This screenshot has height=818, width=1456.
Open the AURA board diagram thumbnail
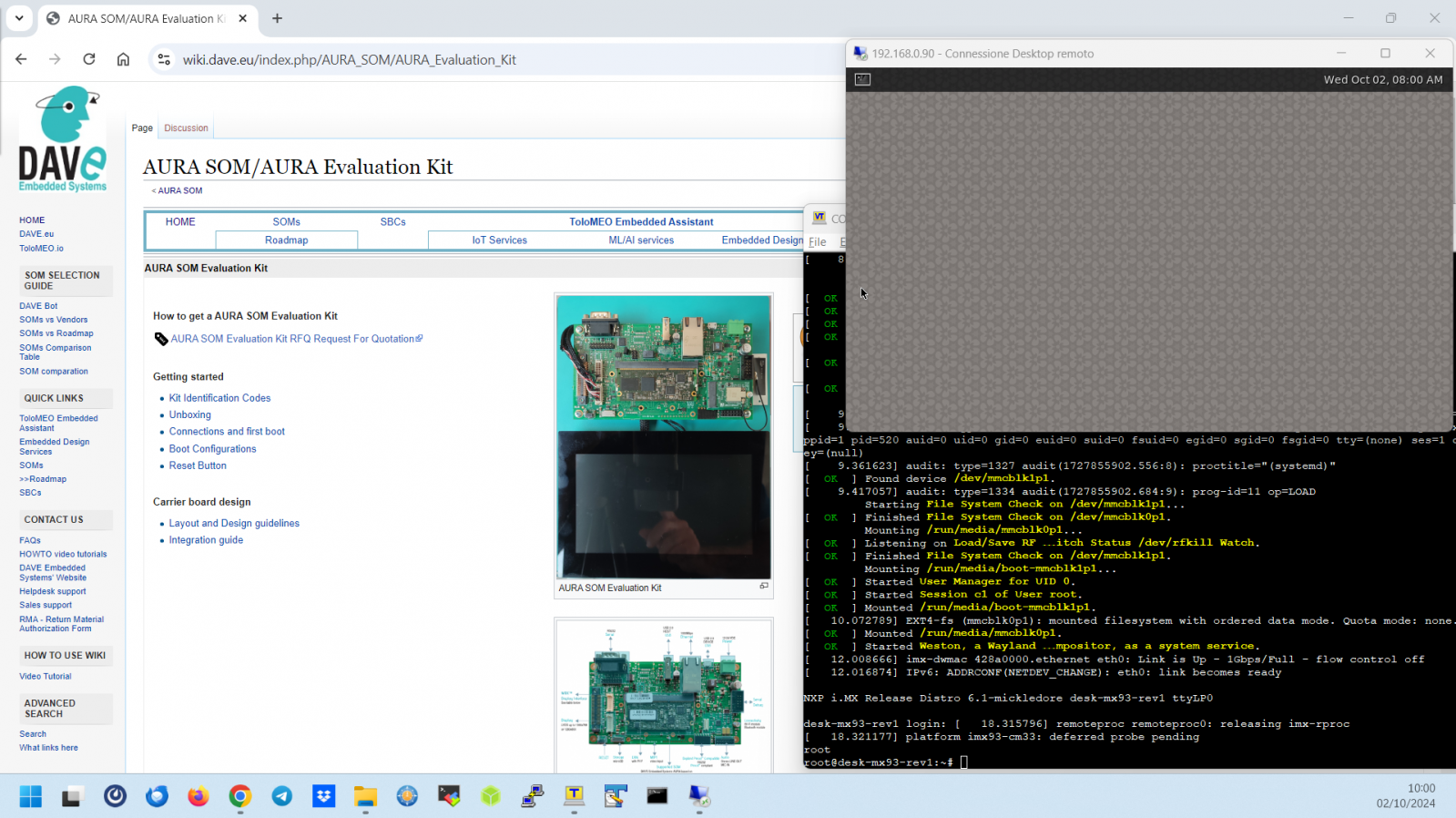[664, 697]
